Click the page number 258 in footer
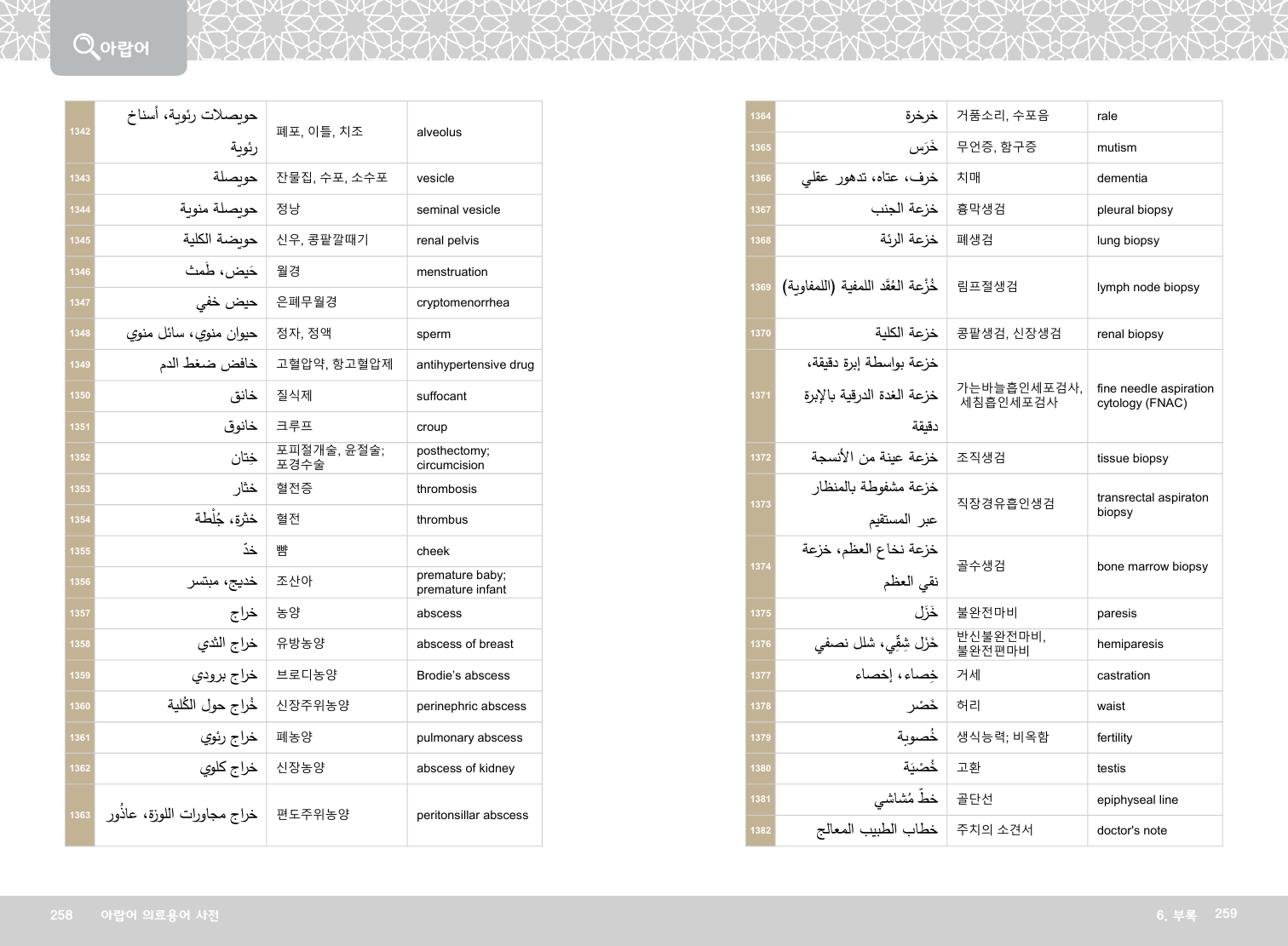The image size is (1288, 946). pos(61,915)
